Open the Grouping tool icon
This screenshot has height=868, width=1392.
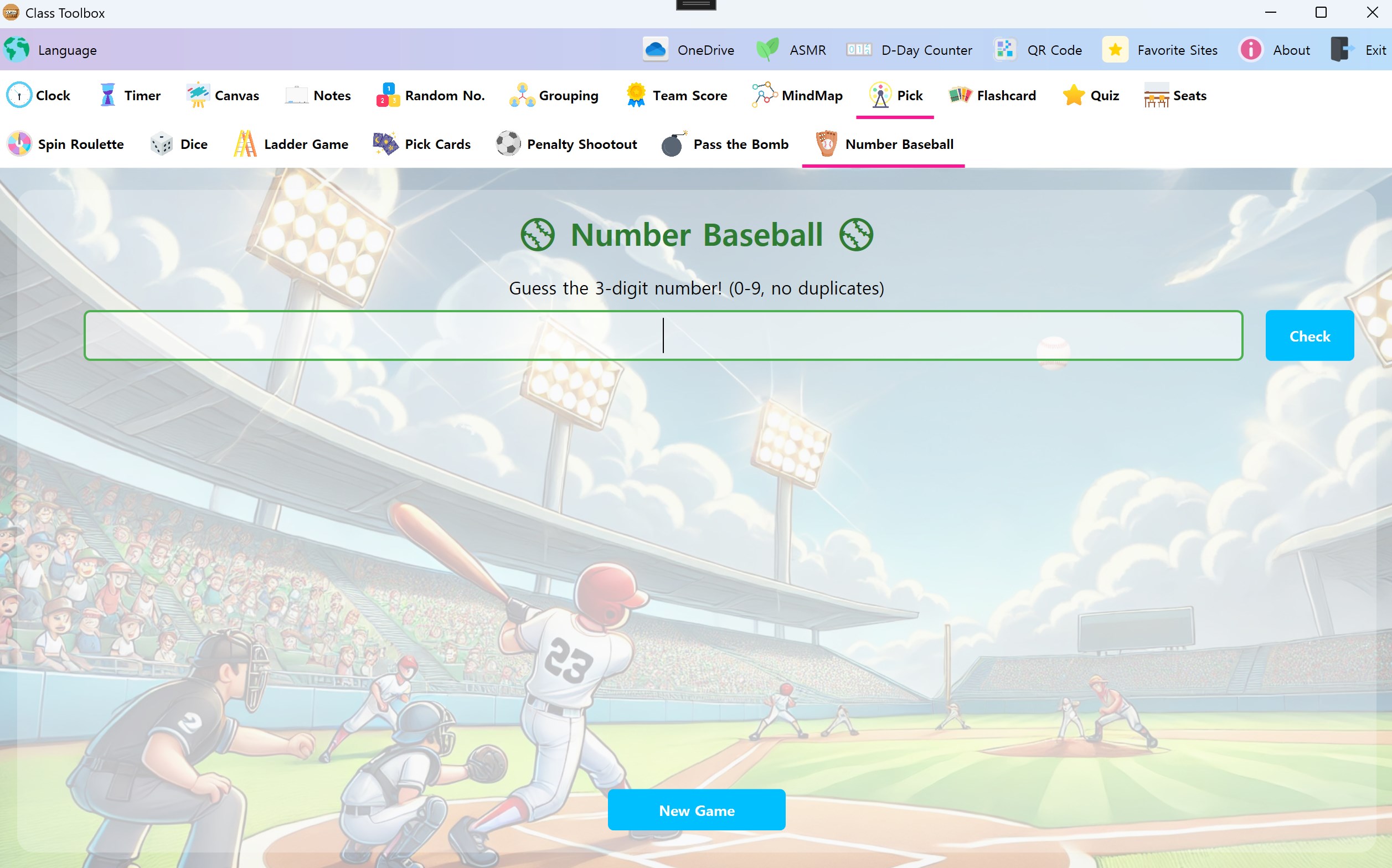(x=522, y=95)
